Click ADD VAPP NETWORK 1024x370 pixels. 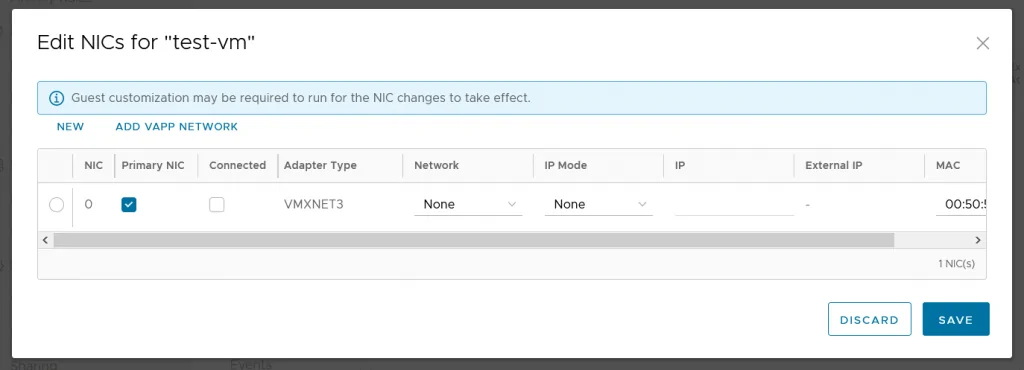click(x=176, y=127)
